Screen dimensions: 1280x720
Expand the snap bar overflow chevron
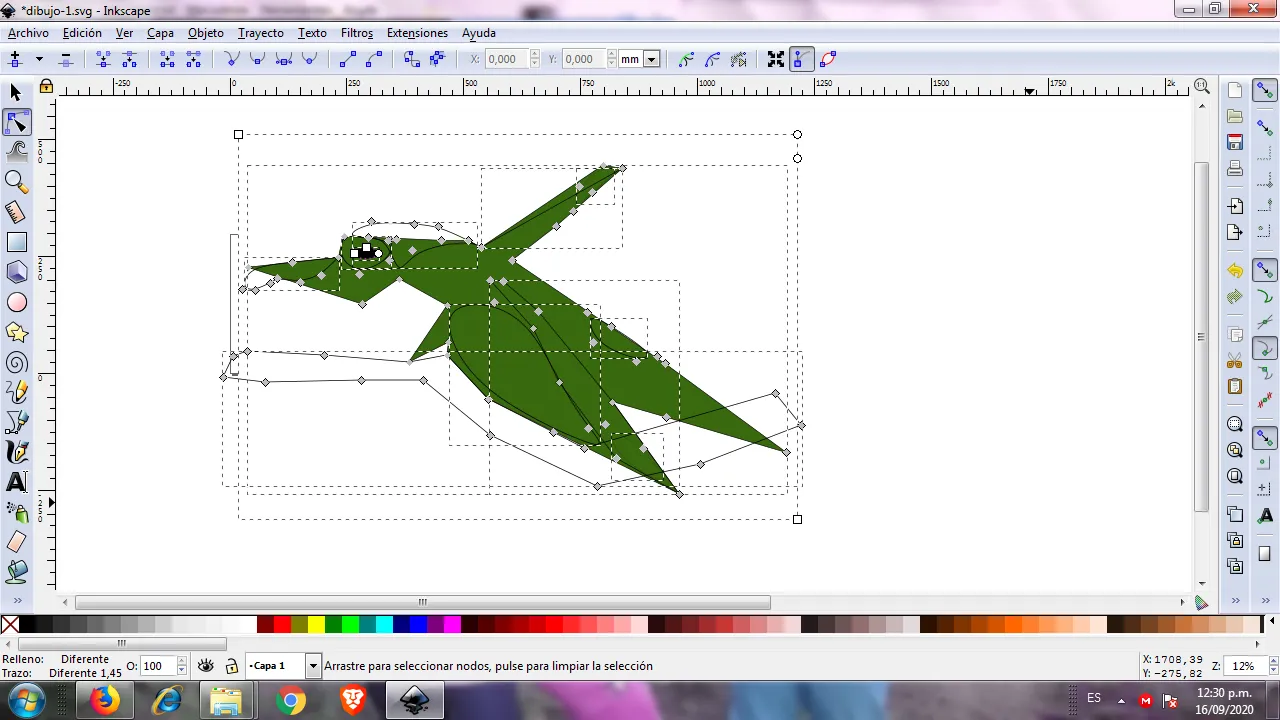1265,600
